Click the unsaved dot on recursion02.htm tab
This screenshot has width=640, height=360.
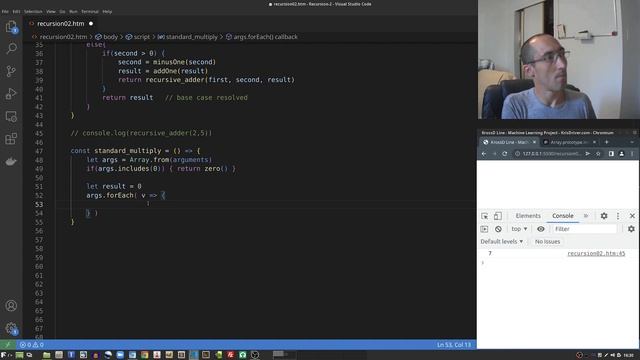click(91, 24)
